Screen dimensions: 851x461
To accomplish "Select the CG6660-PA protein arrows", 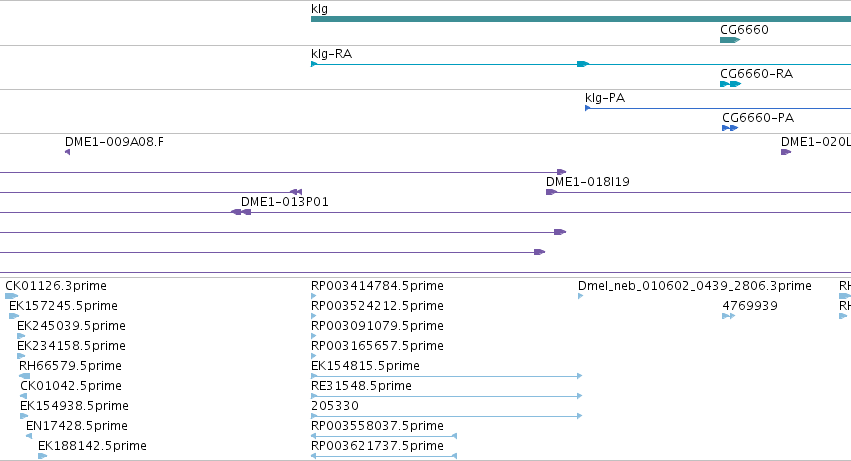I will (x=730, y=128).
